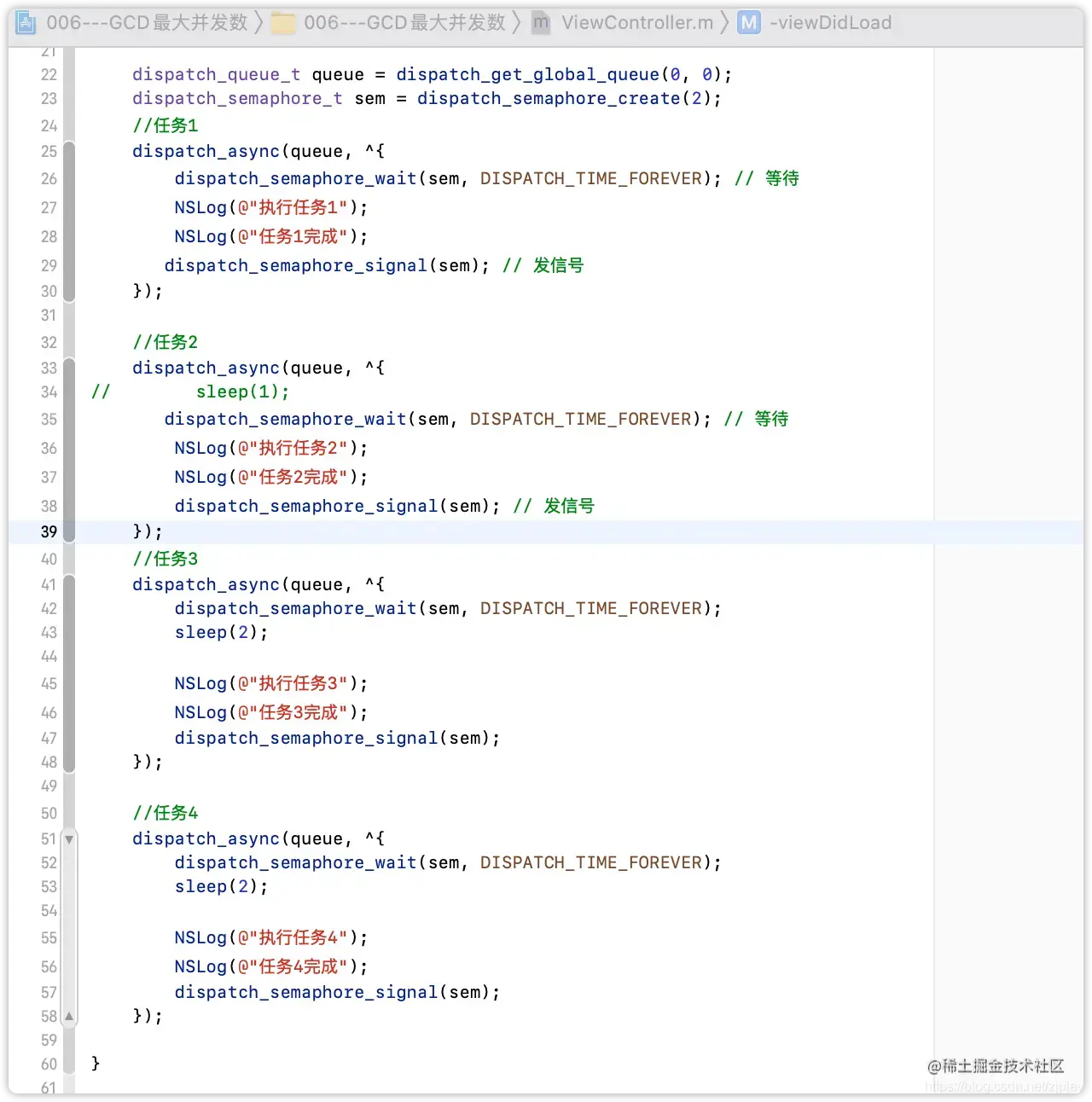This screenshot has width=1092, height=1102.
Task: Click the //任务2 comment
Action: pos(166,343)
